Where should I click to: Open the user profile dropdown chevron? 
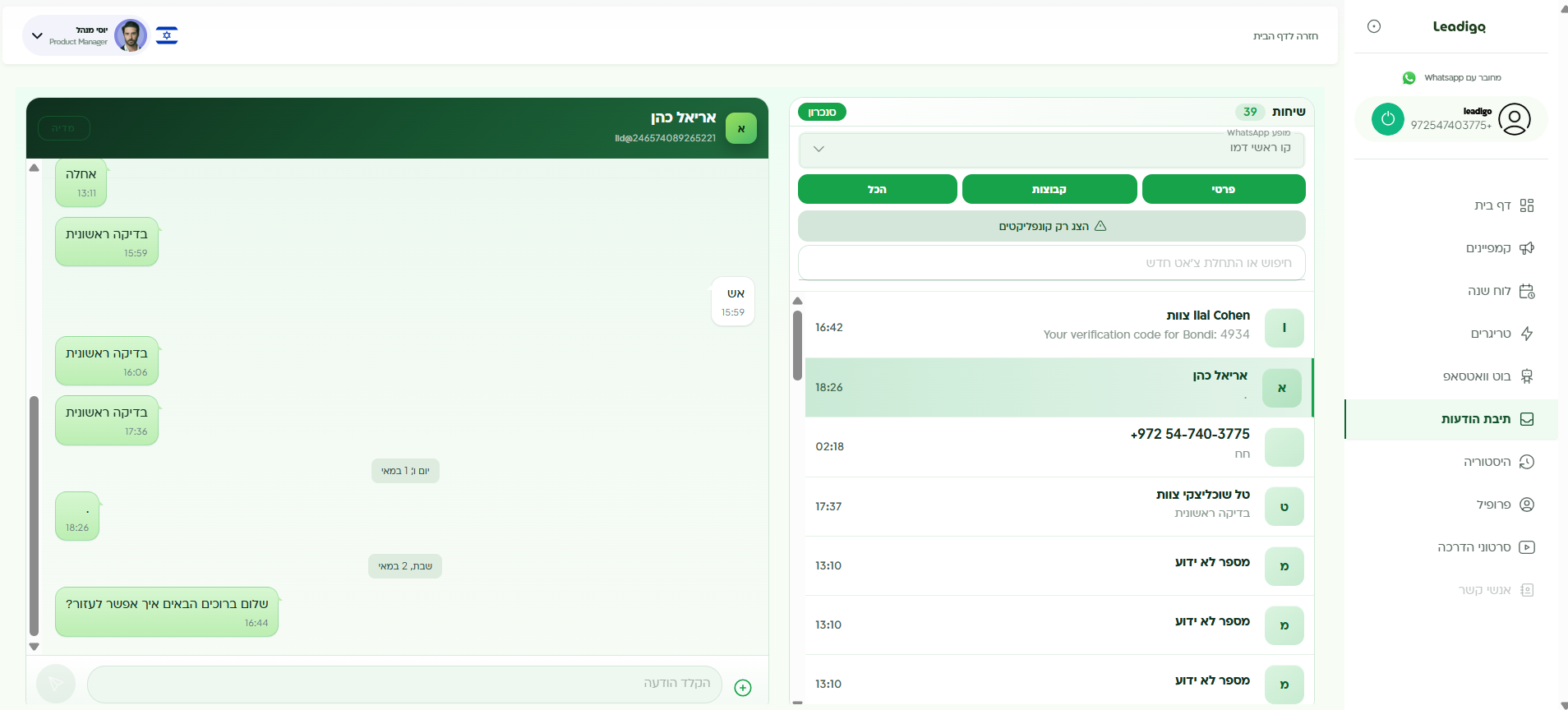pyautogui.click(x=37, y=35)
